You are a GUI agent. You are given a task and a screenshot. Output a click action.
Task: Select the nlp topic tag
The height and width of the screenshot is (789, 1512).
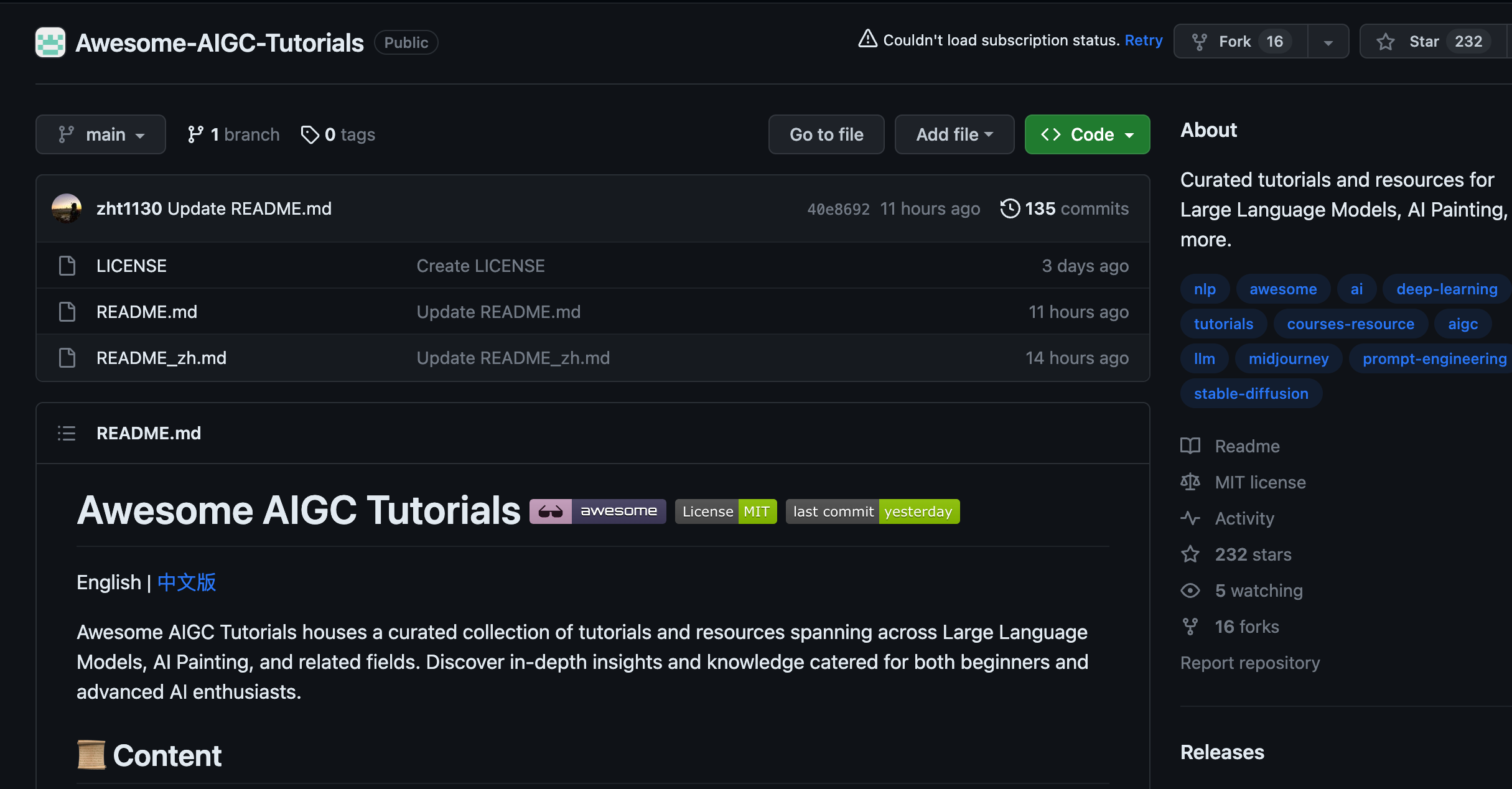click(1204, 288)
